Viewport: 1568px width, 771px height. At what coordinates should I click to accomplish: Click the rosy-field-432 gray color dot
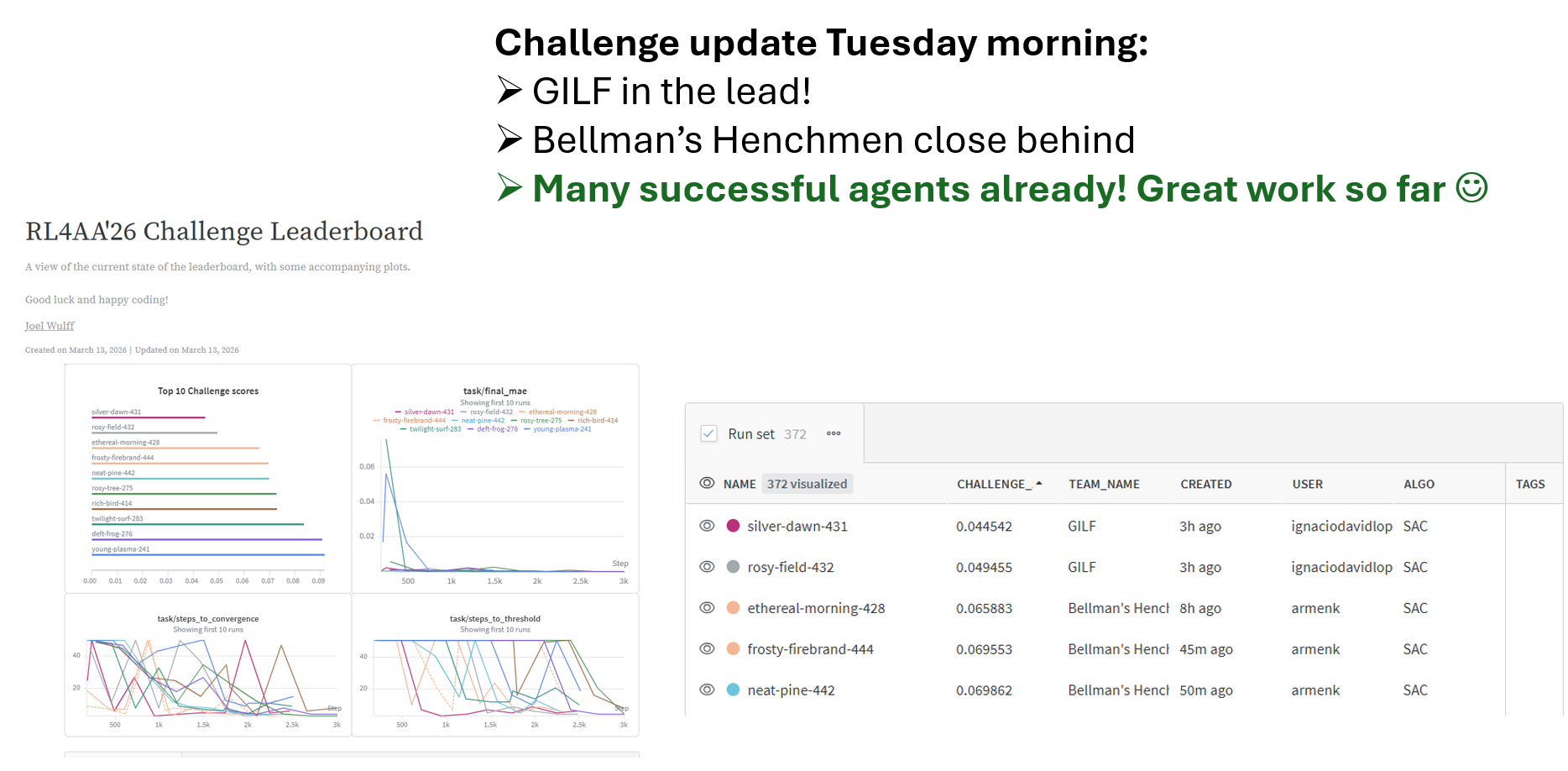click(733, 567)
